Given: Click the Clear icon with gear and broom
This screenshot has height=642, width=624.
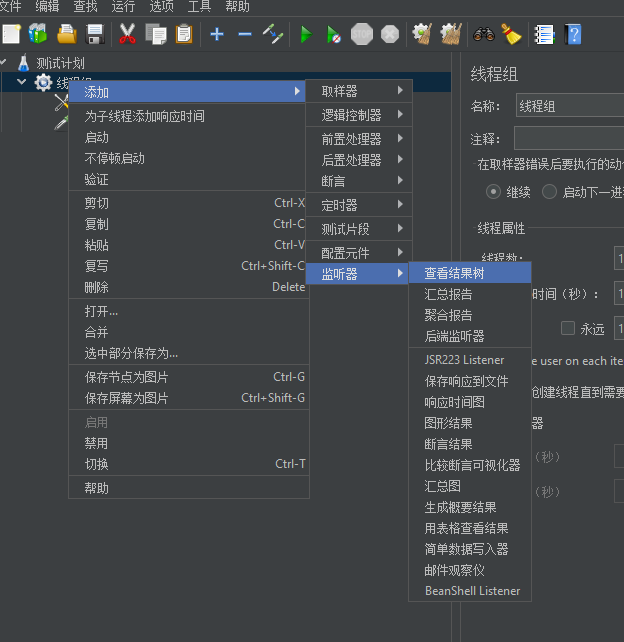Looking at the screenshot, I should (x=422, y=34).
